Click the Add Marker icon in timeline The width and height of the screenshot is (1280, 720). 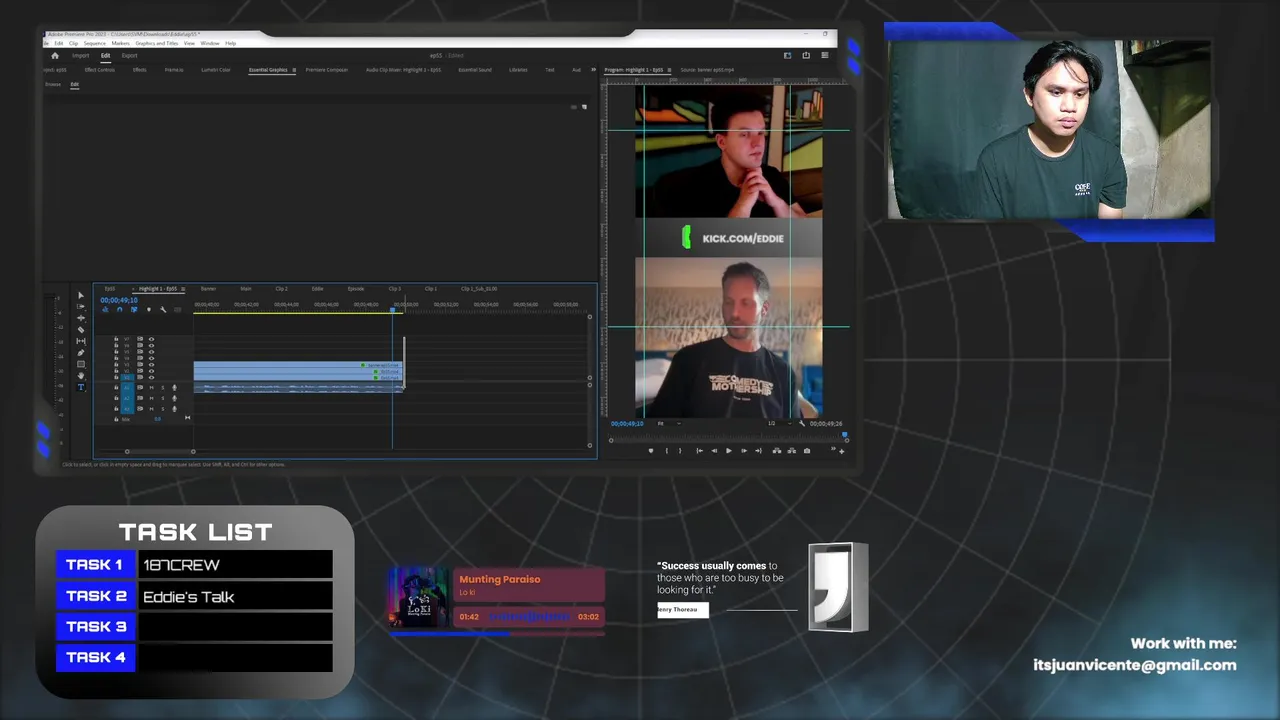coord(149,310)
